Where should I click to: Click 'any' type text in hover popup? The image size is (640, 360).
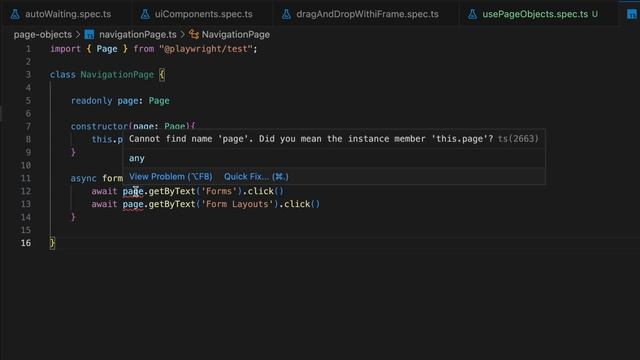(x=137, y=158)
